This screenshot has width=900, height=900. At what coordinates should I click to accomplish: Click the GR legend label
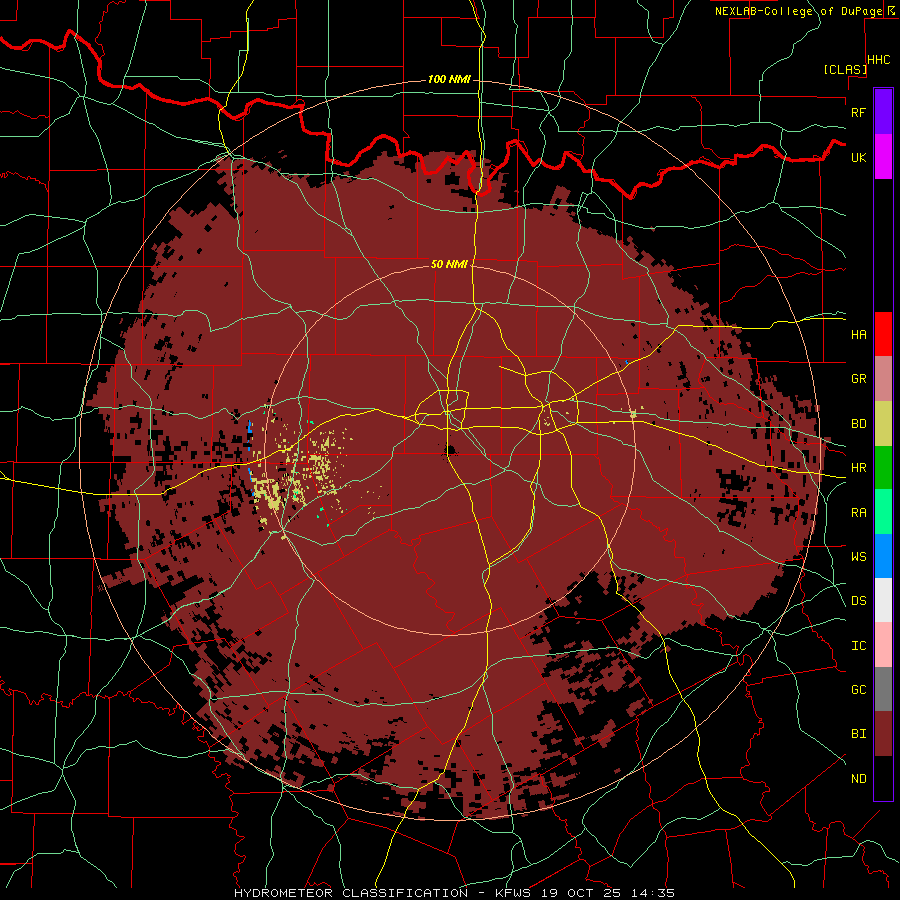point(859,379)
